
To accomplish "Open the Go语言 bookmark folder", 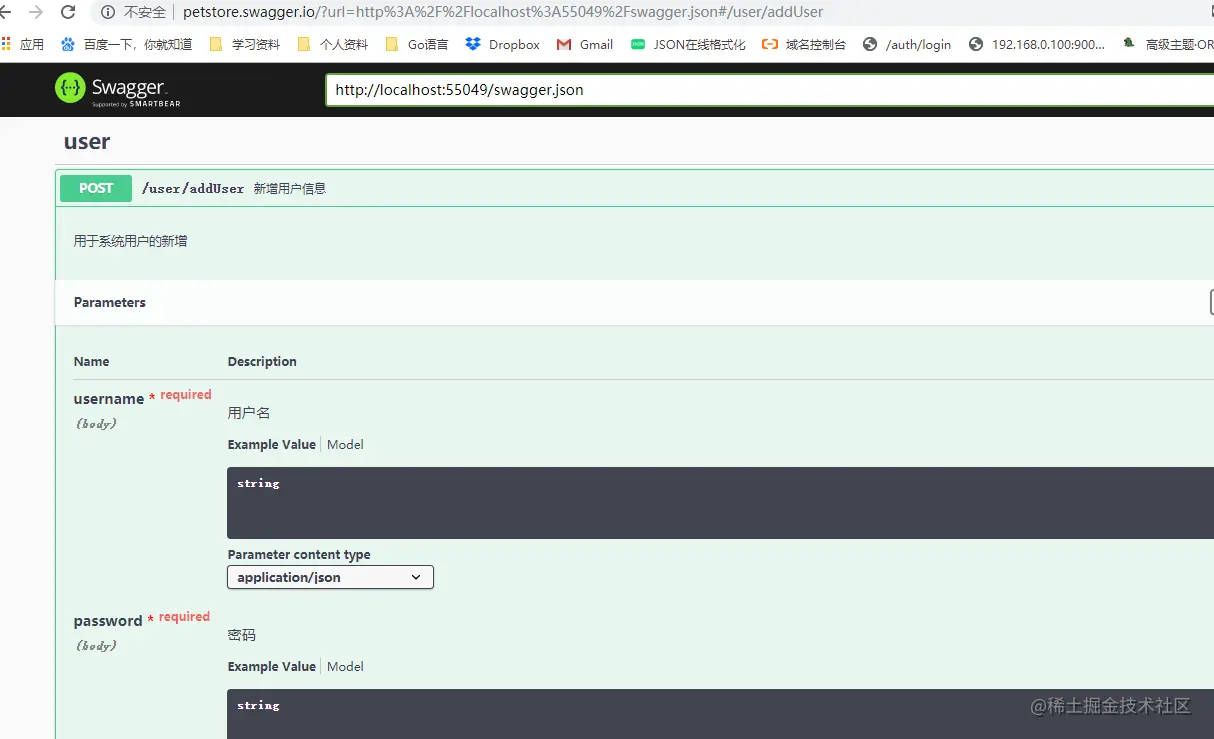I will 417,44.
